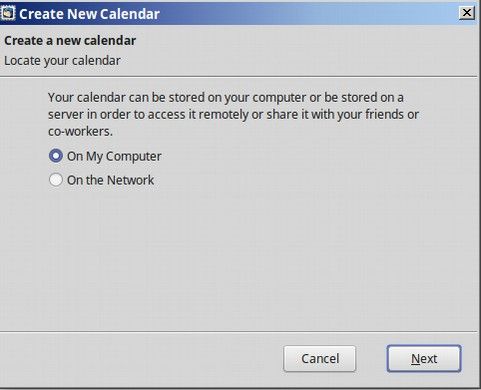Click the separator line under the header
The height and width of the screenshot is (390, 481).
(239, 77)
